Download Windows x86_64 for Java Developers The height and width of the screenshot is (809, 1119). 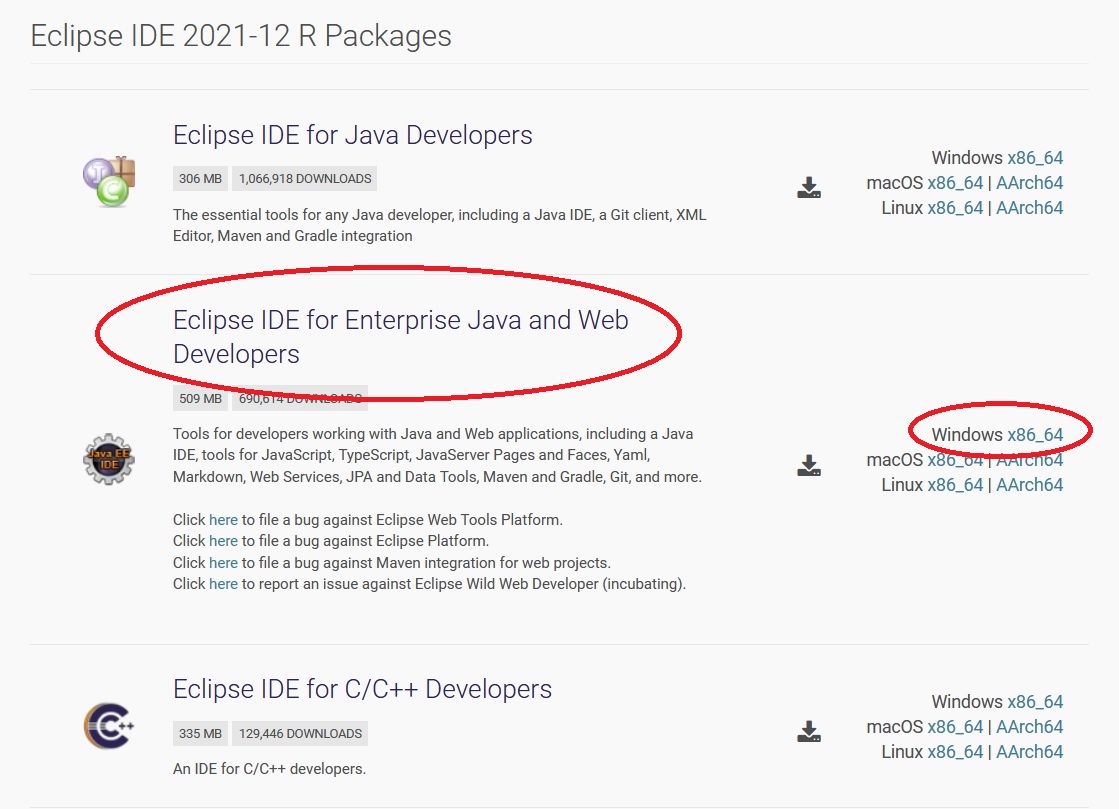pos(1035,158)
